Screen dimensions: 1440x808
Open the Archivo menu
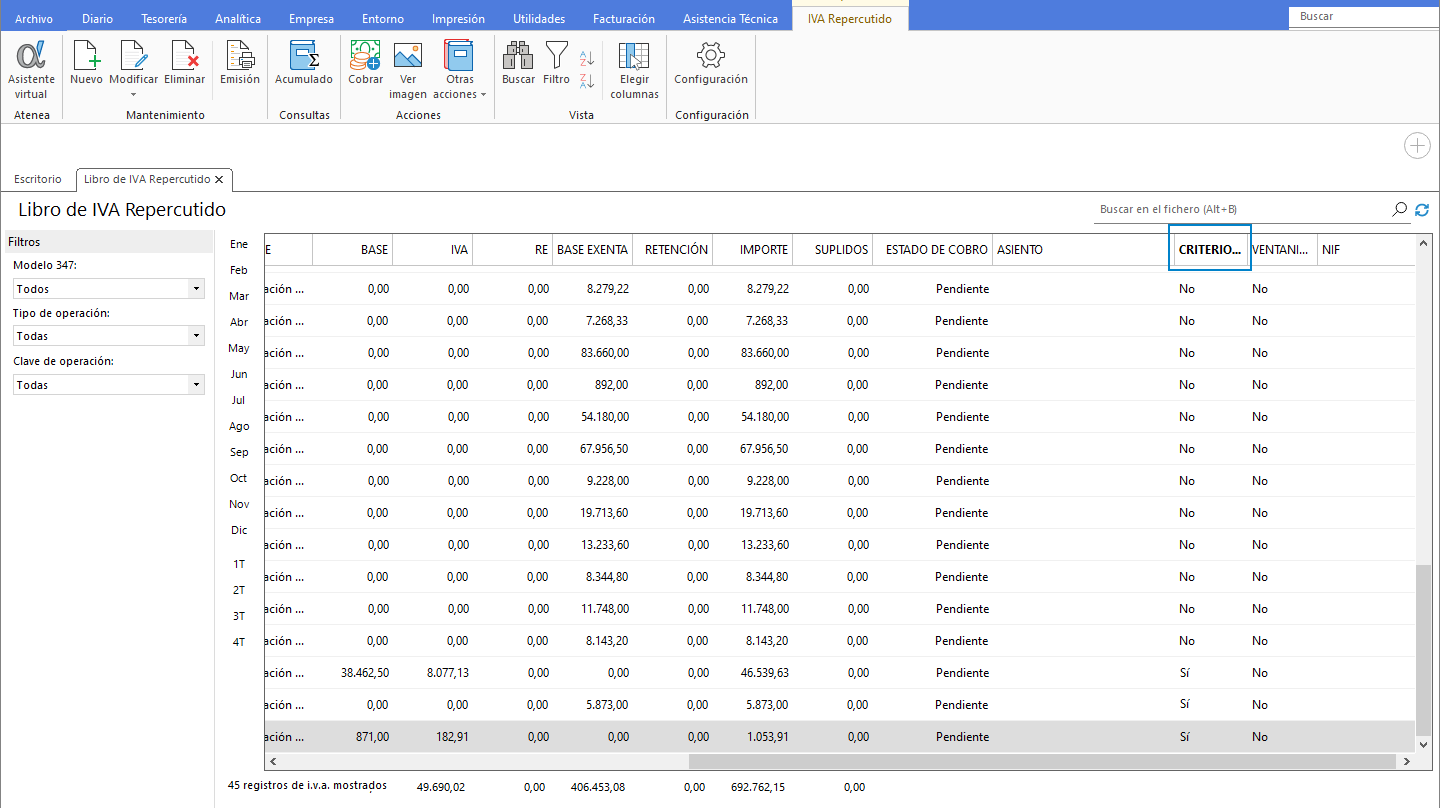pyautogui.click(x=33, y=19)
